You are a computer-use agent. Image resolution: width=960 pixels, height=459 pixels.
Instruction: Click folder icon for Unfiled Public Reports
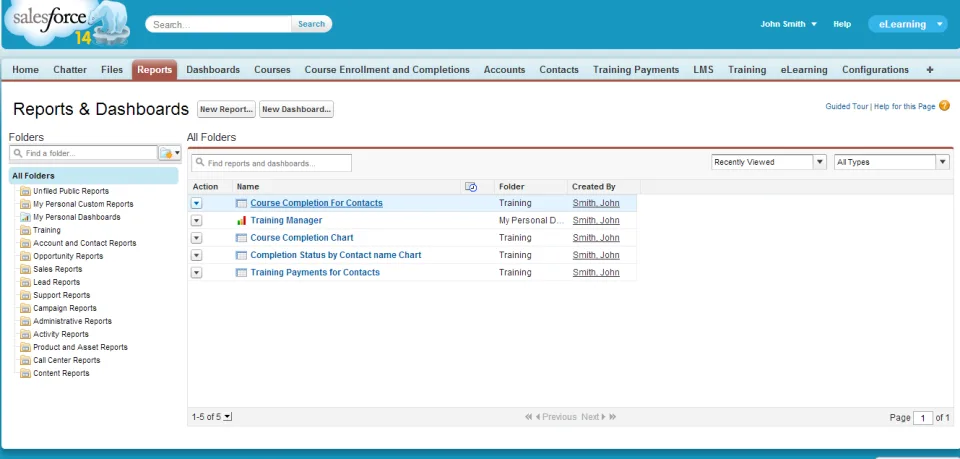pyautogui.click(x=25, y=191)
